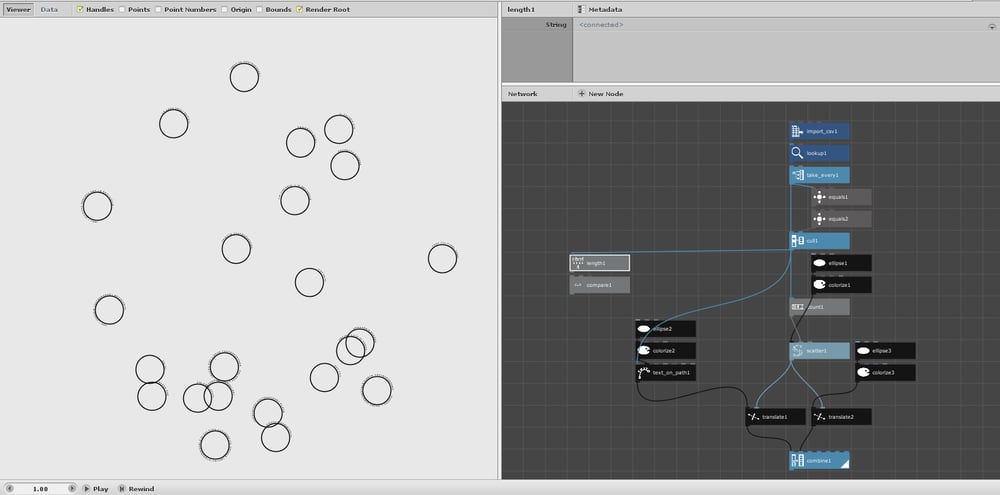Viewport: 1000px width, 495px height.
Task: Click the colorize3 node icon
Action: click(x=863, y=373)
